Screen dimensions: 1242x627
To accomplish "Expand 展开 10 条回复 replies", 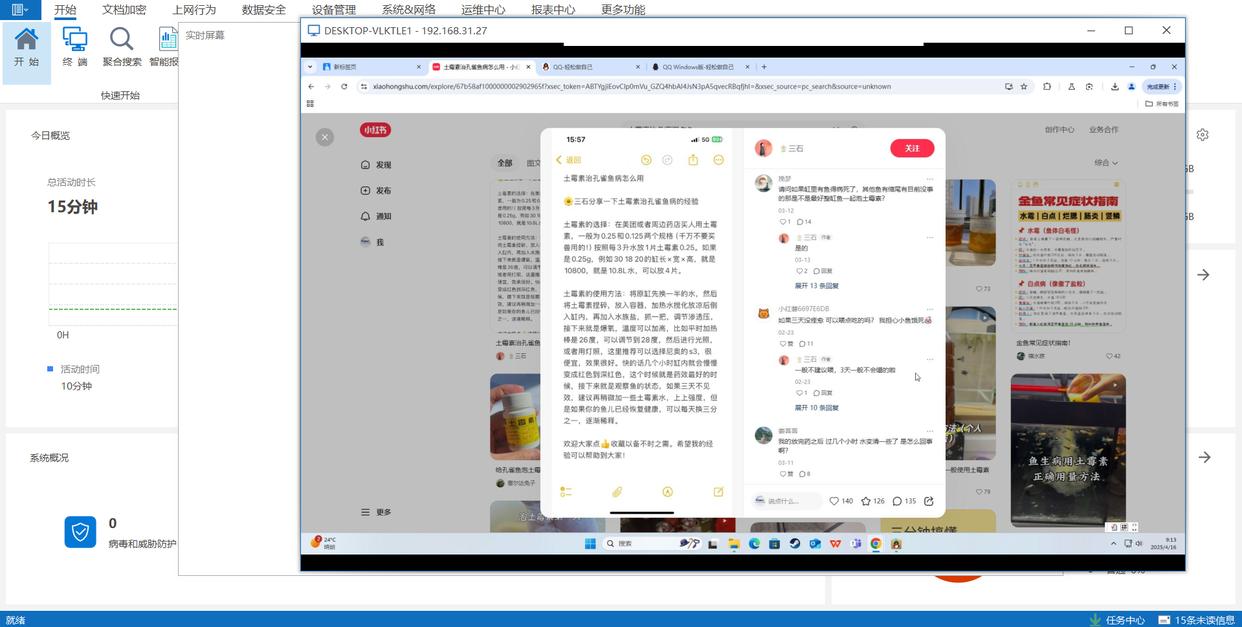I will coord(817,408).
